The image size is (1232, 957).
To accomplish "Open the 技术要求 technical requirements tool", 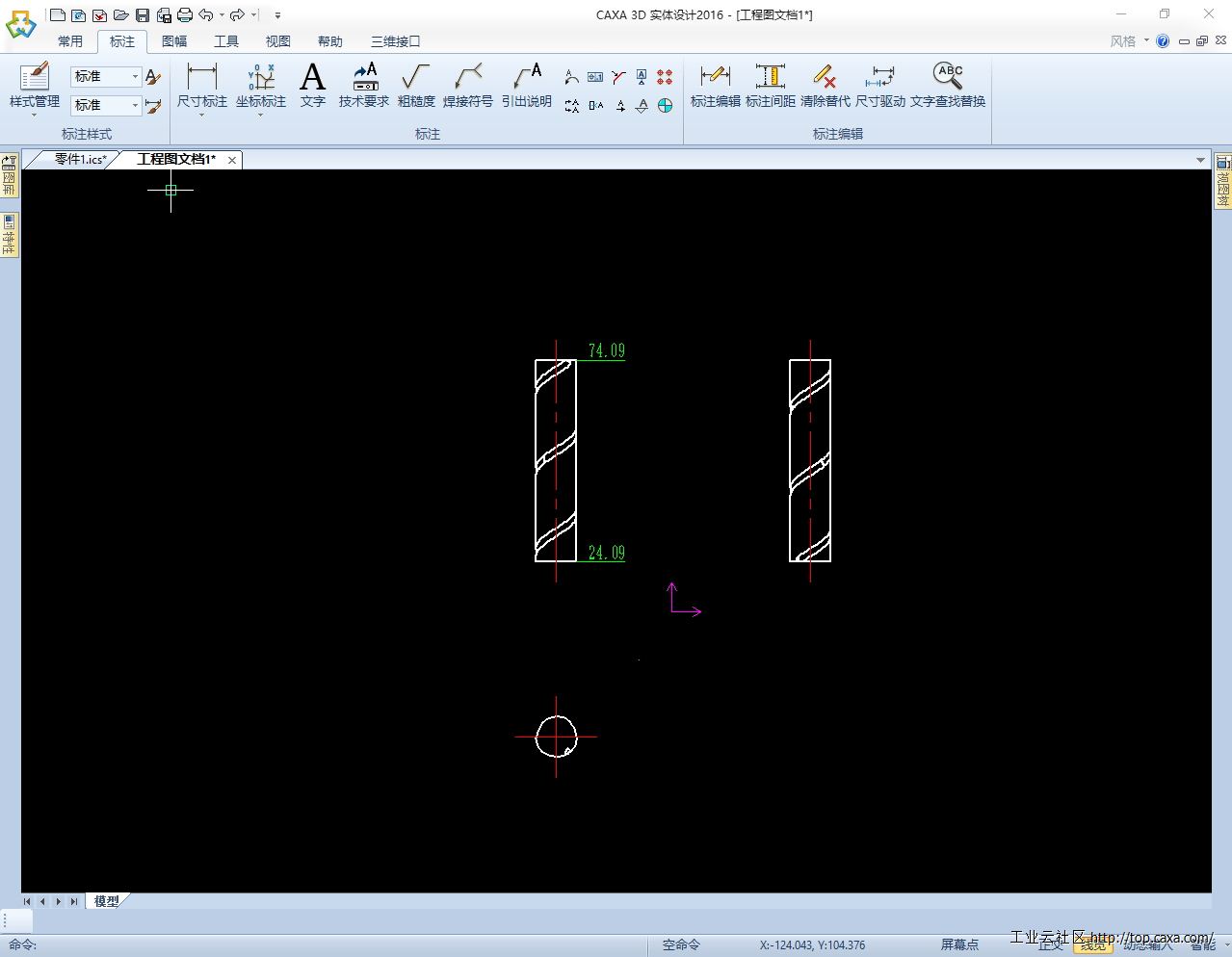I will (x=363, y=77).
